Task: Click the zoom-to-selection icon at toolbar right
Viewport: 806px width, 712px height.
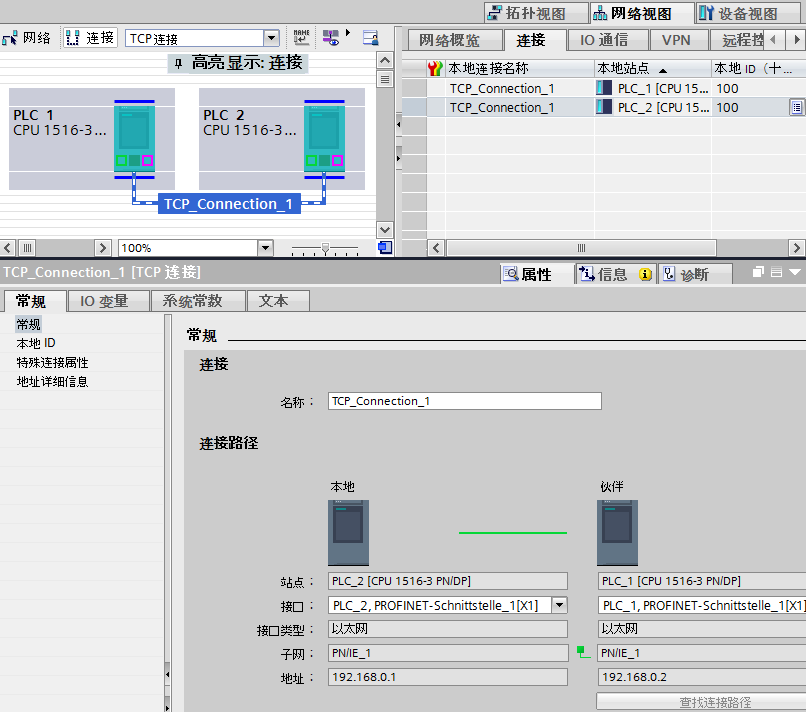Action: point(371,38)
